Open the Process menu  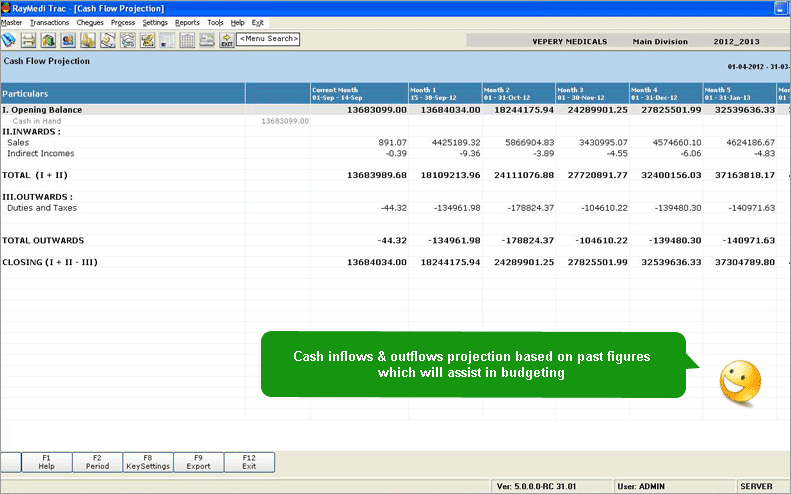(x=123, y=23)
